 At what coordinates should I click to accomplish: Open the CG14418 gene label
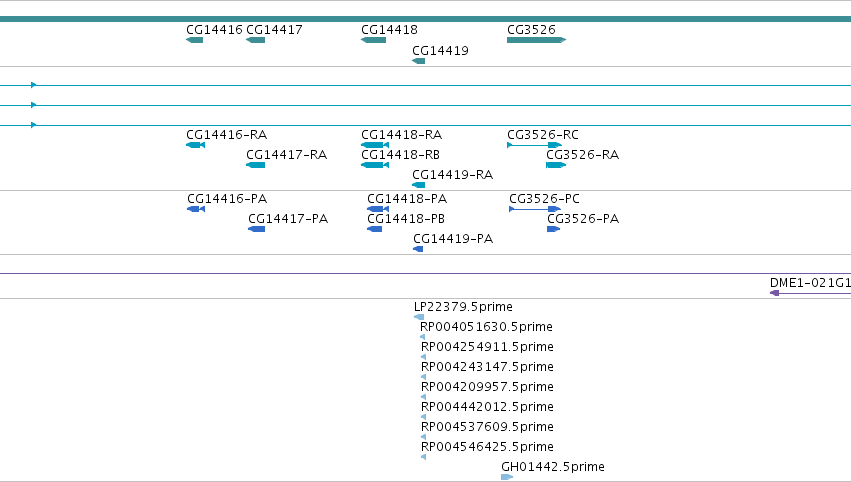pos(389,30)
